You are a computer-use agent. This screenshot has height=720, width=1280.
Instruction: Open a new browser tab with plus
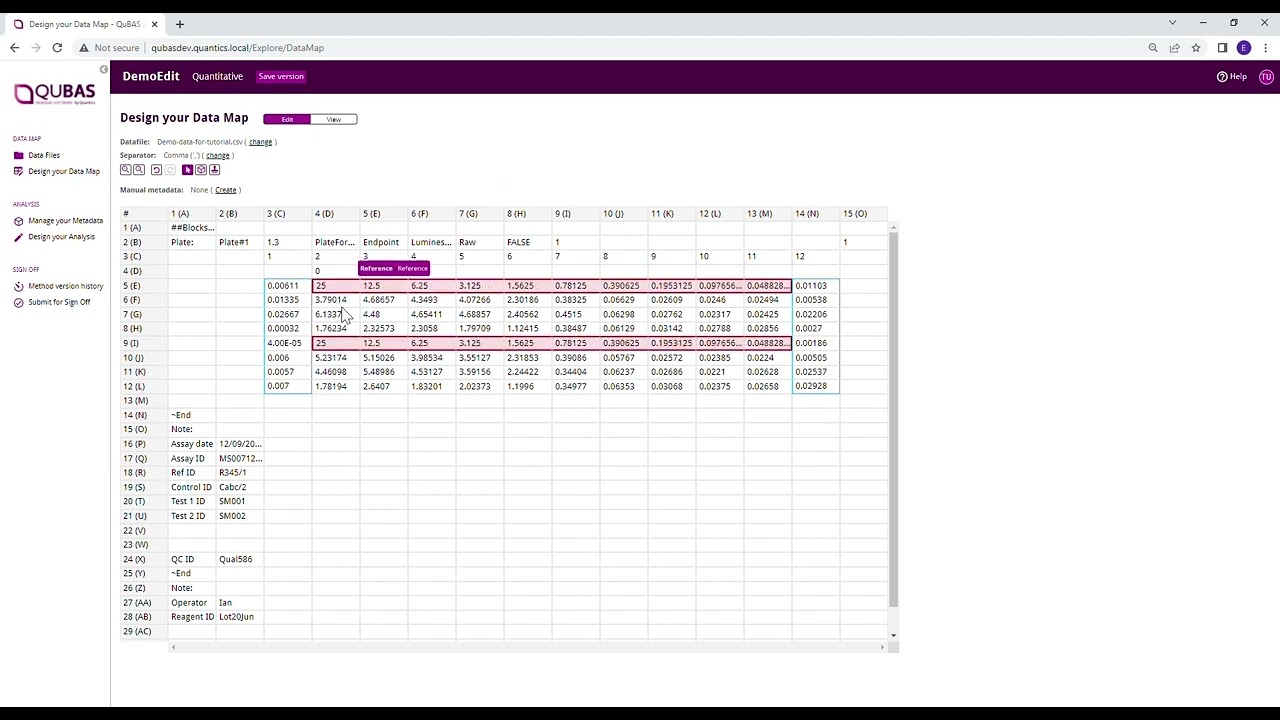pyautogui.click(x=180, y=24)
